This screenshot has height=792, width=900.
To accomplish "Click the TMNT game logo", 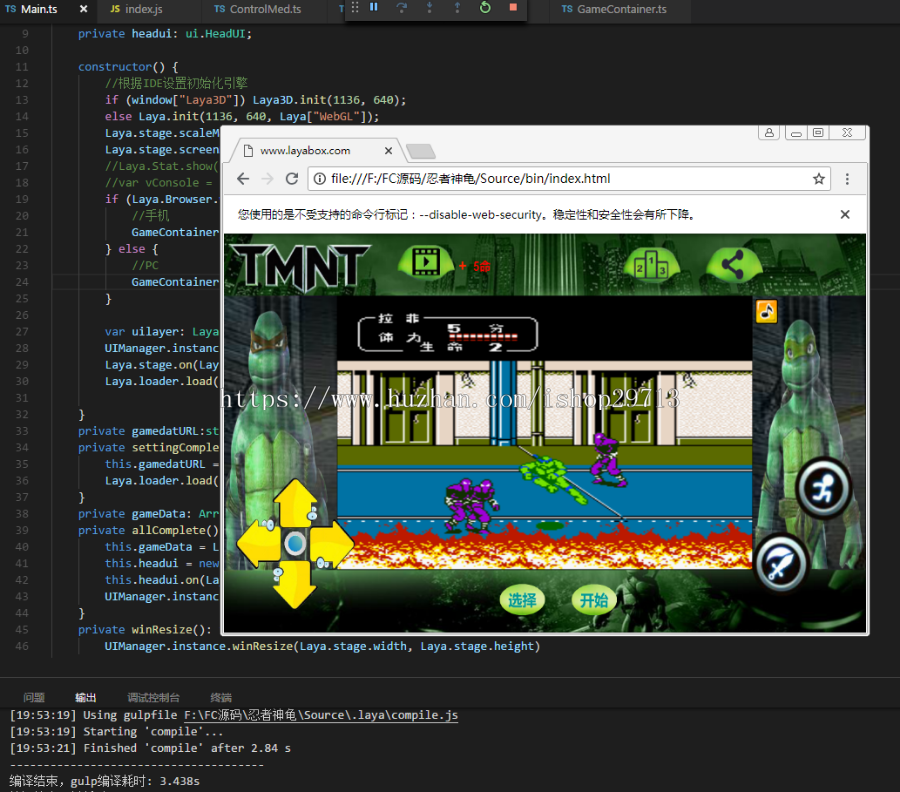I will [300, 266].
